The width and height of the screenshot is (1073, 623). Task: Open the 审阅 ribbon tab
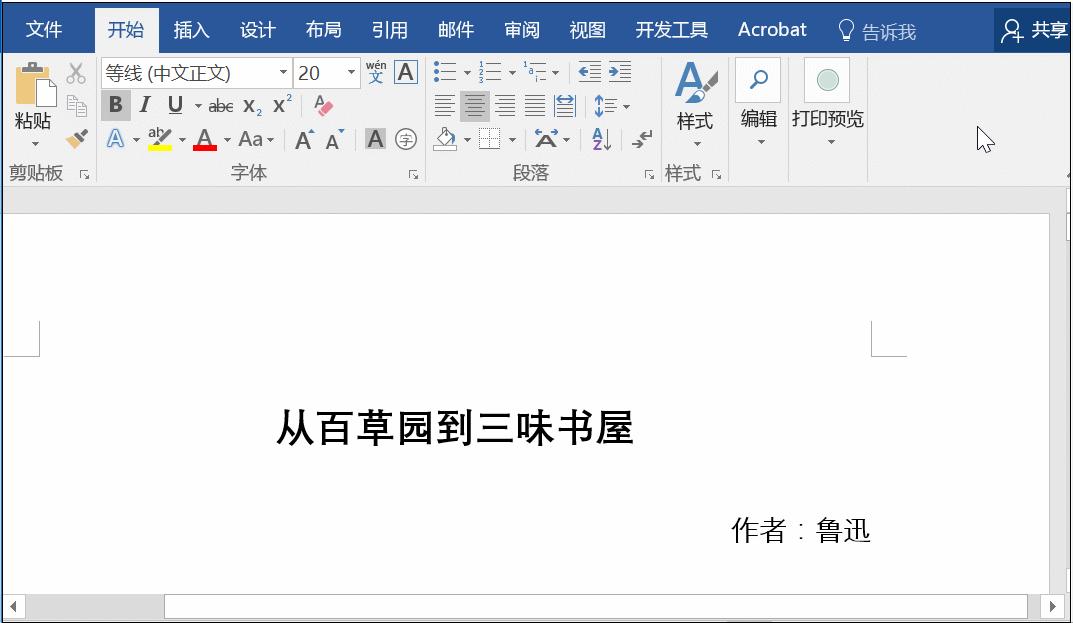pos(521,30)
